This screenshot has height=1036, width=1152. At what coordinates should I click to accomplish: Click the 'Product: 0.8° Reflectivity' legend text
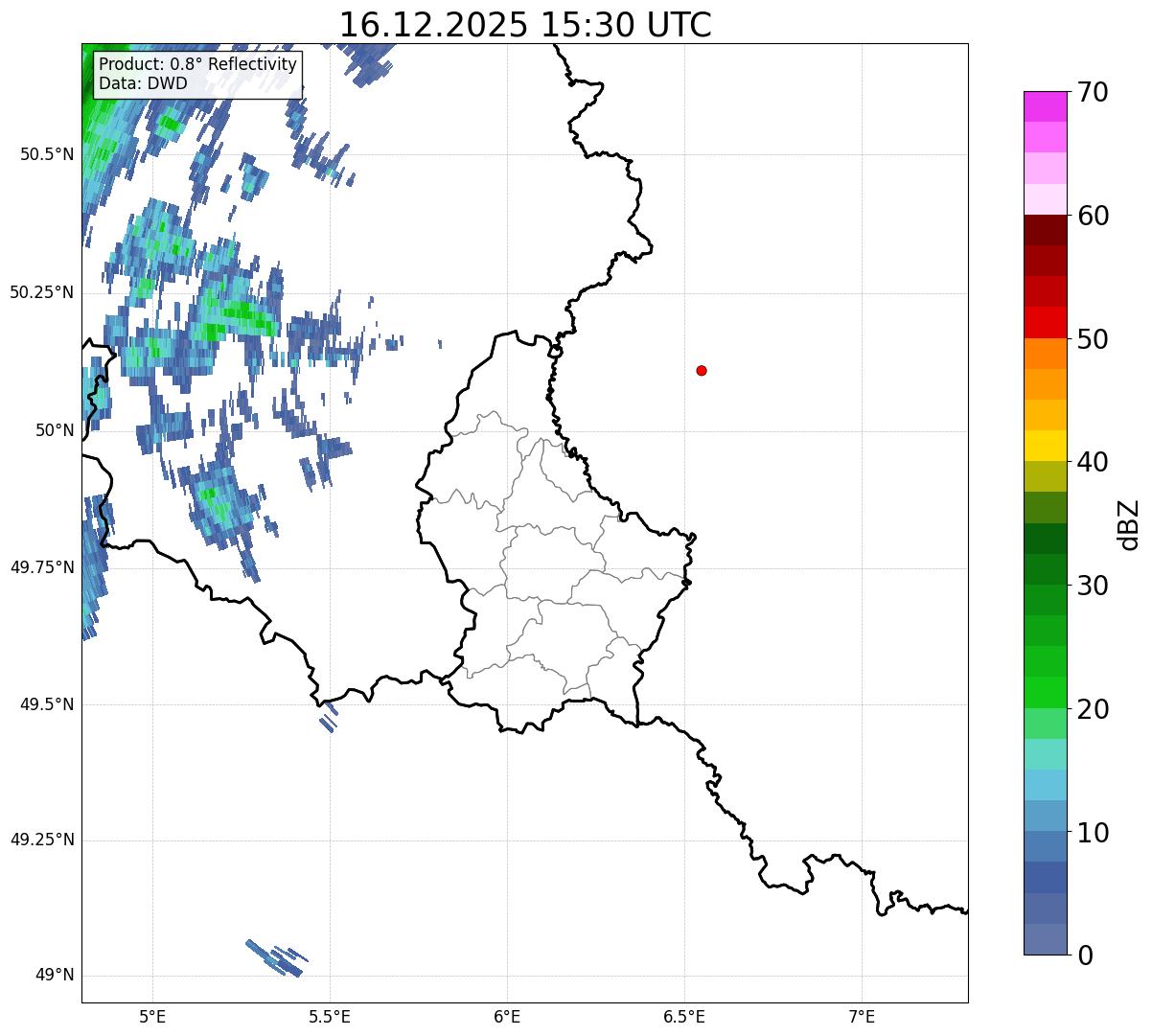(x=198, y=64)
